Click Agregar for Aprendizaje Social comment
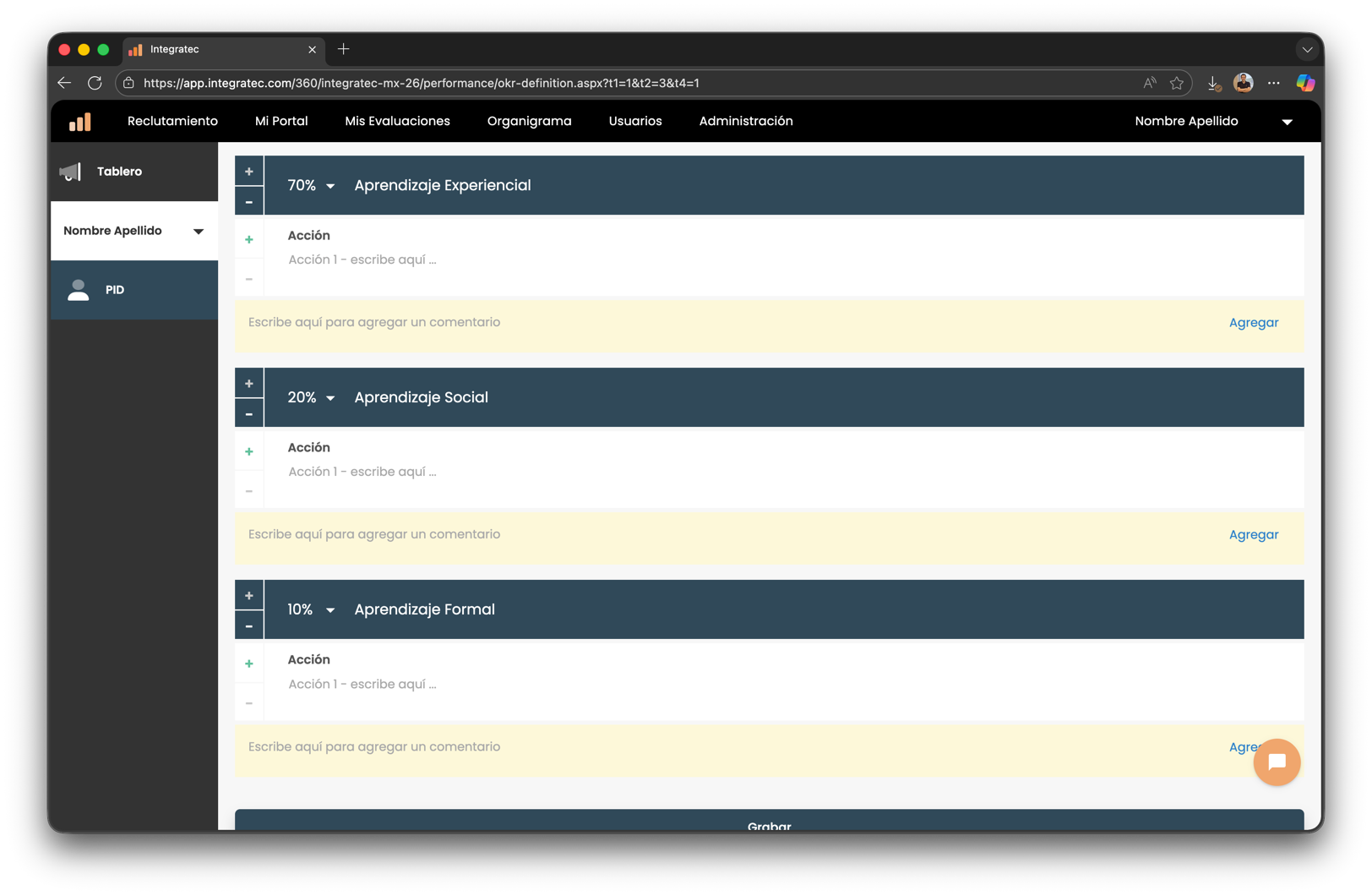 coord(1254,535)
